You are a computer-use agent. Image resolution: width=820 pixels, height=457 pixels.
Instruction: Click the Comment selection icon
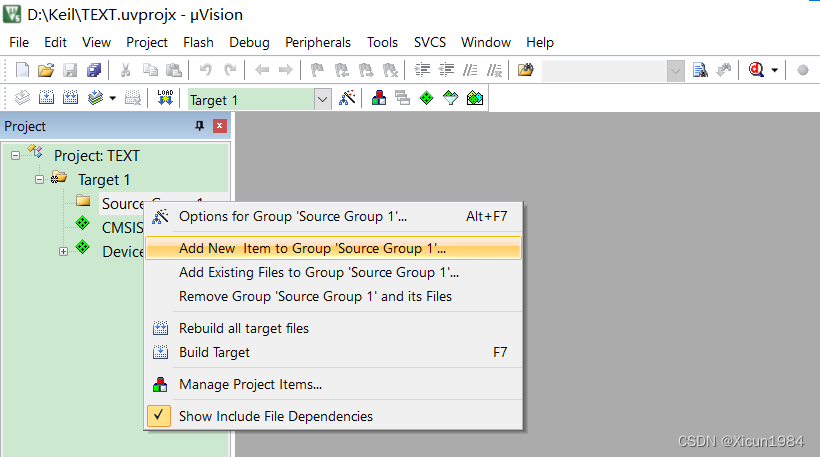point(470,70)
